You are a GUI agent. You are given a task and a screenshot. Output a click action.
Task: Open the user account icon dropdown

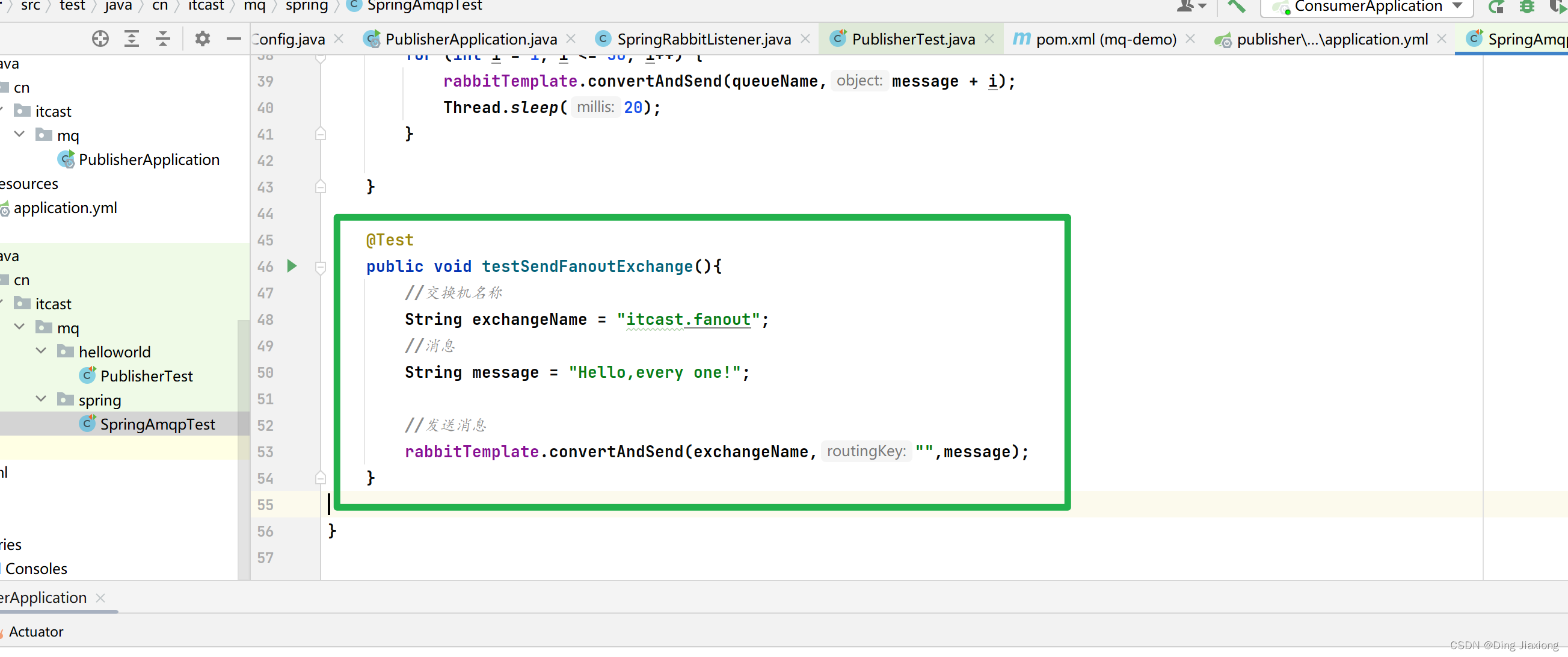tap(1191, 6)
